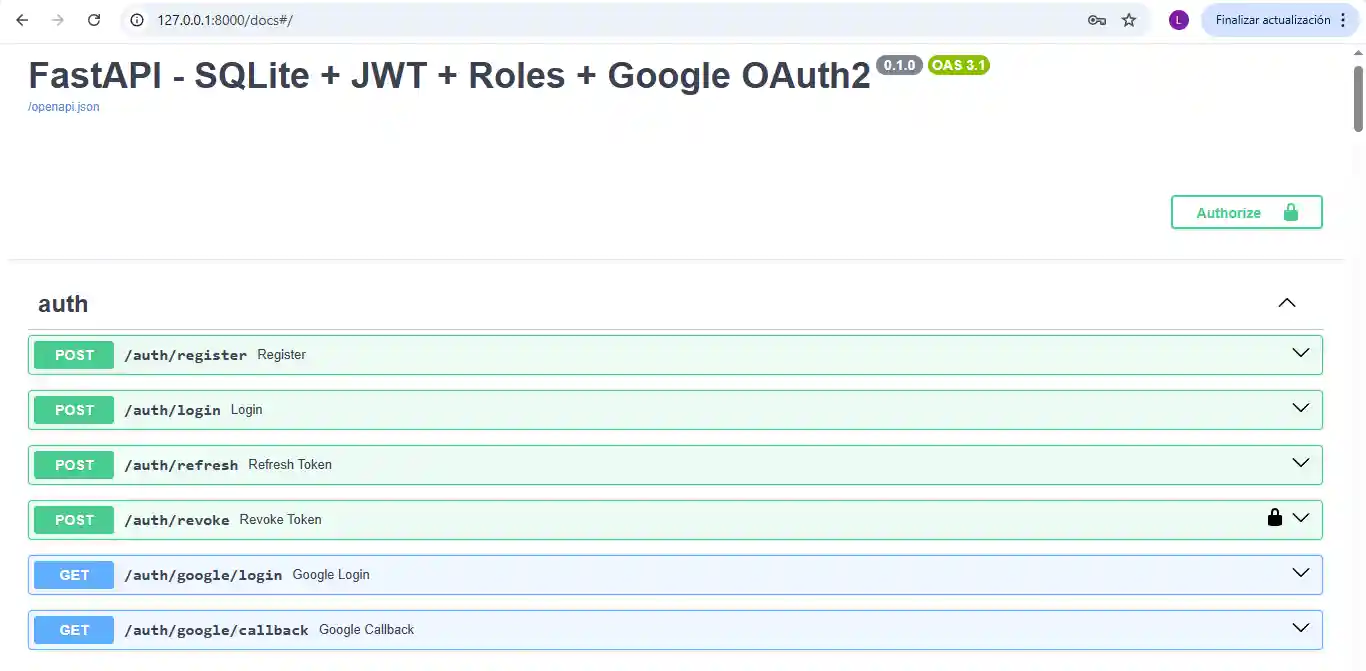
Task: Click the green Authorize button
Action: [x=1246, y=212]
